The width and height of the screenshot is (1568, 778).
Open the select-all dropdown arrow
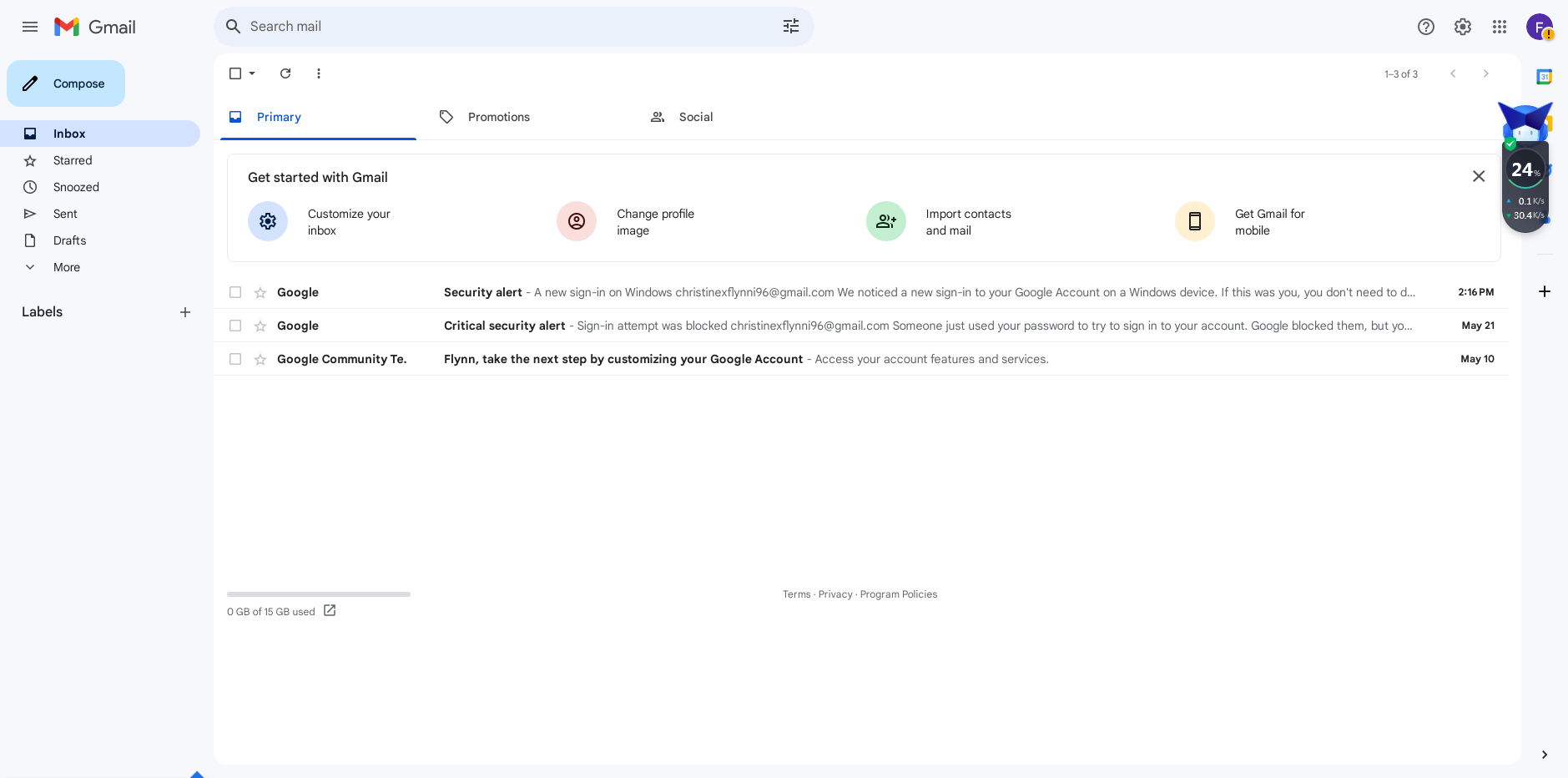point(252,73)
